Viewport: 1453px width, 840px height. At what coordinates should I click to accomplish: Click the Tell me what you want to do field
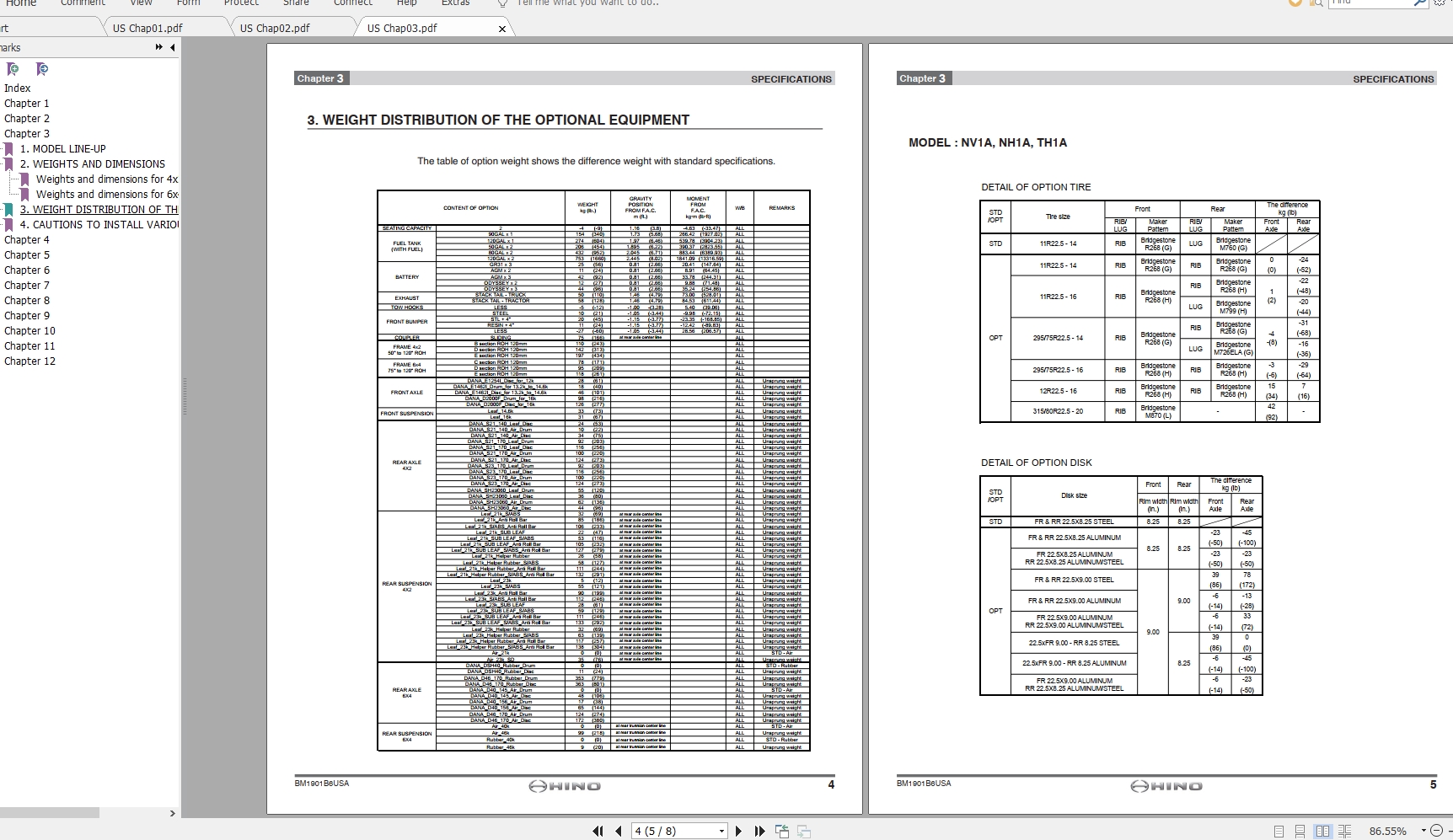pos(587,3)
